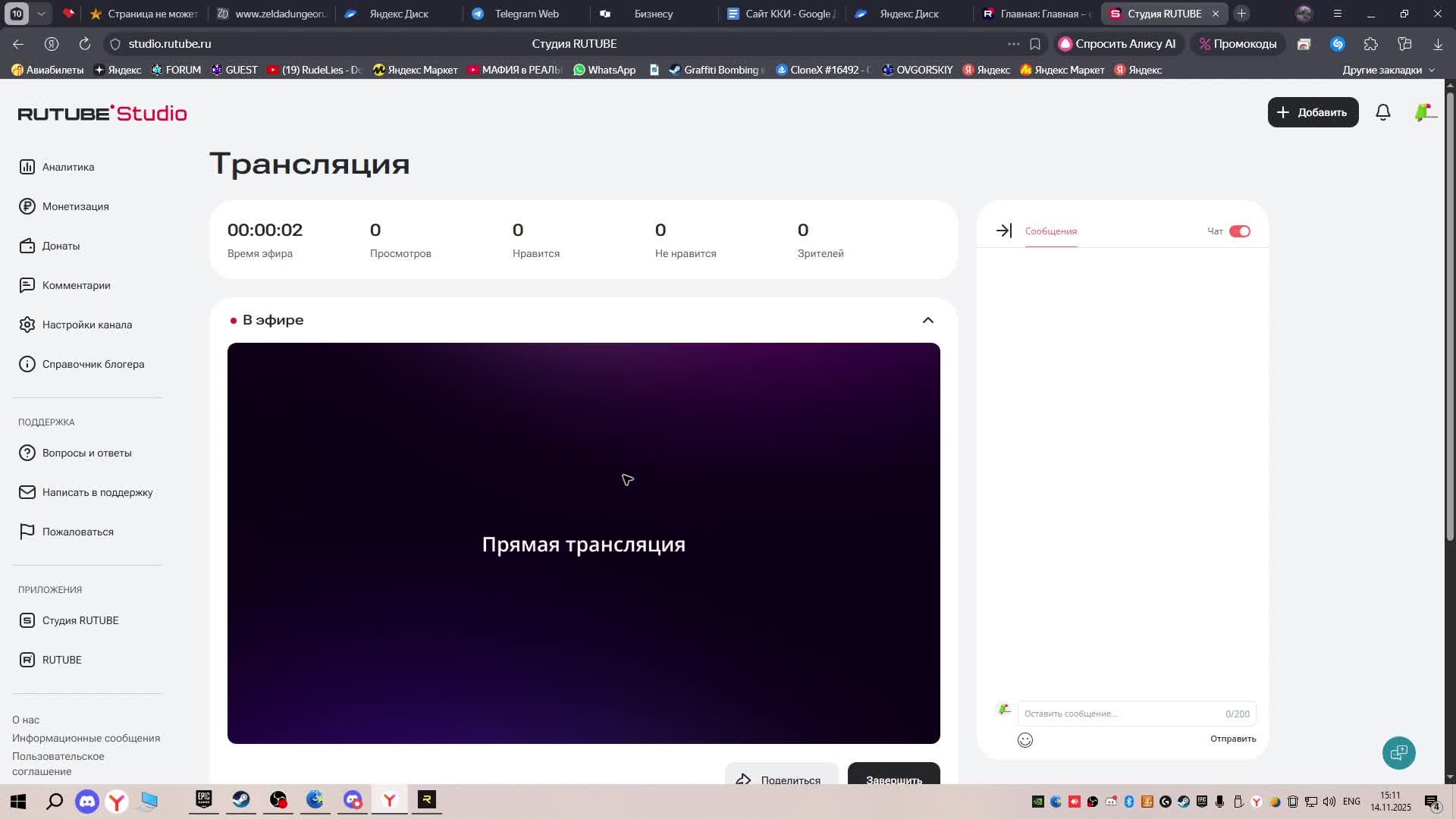Open the Analytics section in the sidebar

[x=67, y=167]
